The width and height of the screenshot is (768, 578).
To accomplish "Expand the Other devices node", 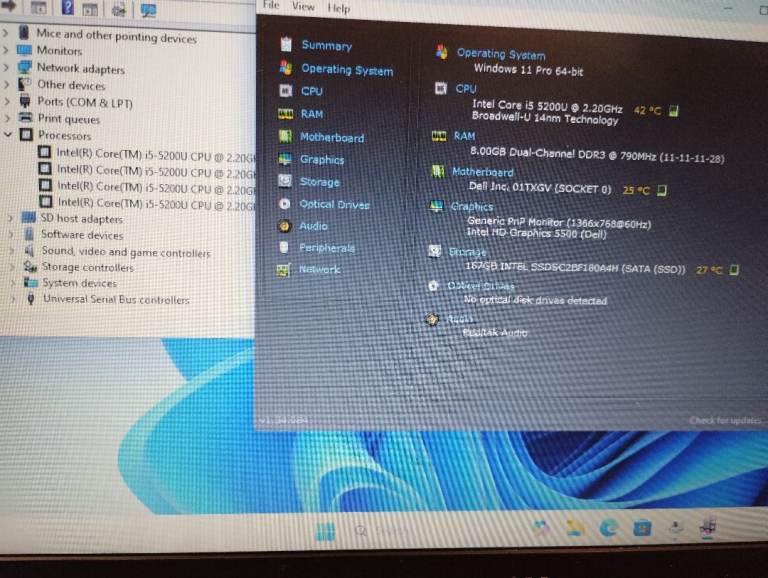I will click(x=6, y=84).
